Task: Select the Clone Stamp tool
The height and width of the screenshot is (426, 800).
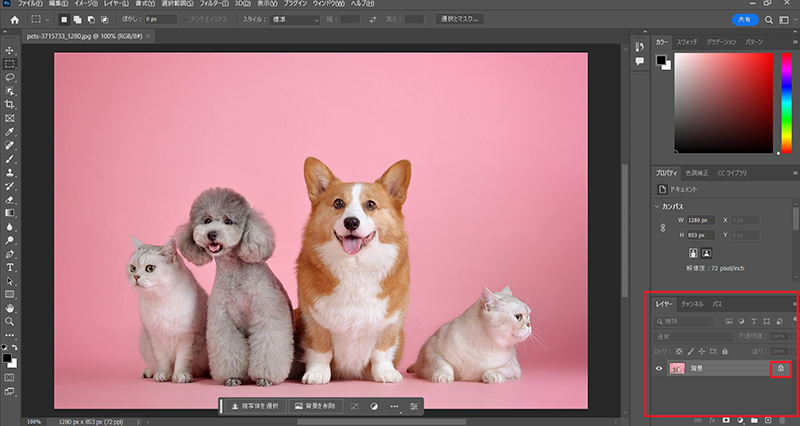Action: [x=10, y=172]
